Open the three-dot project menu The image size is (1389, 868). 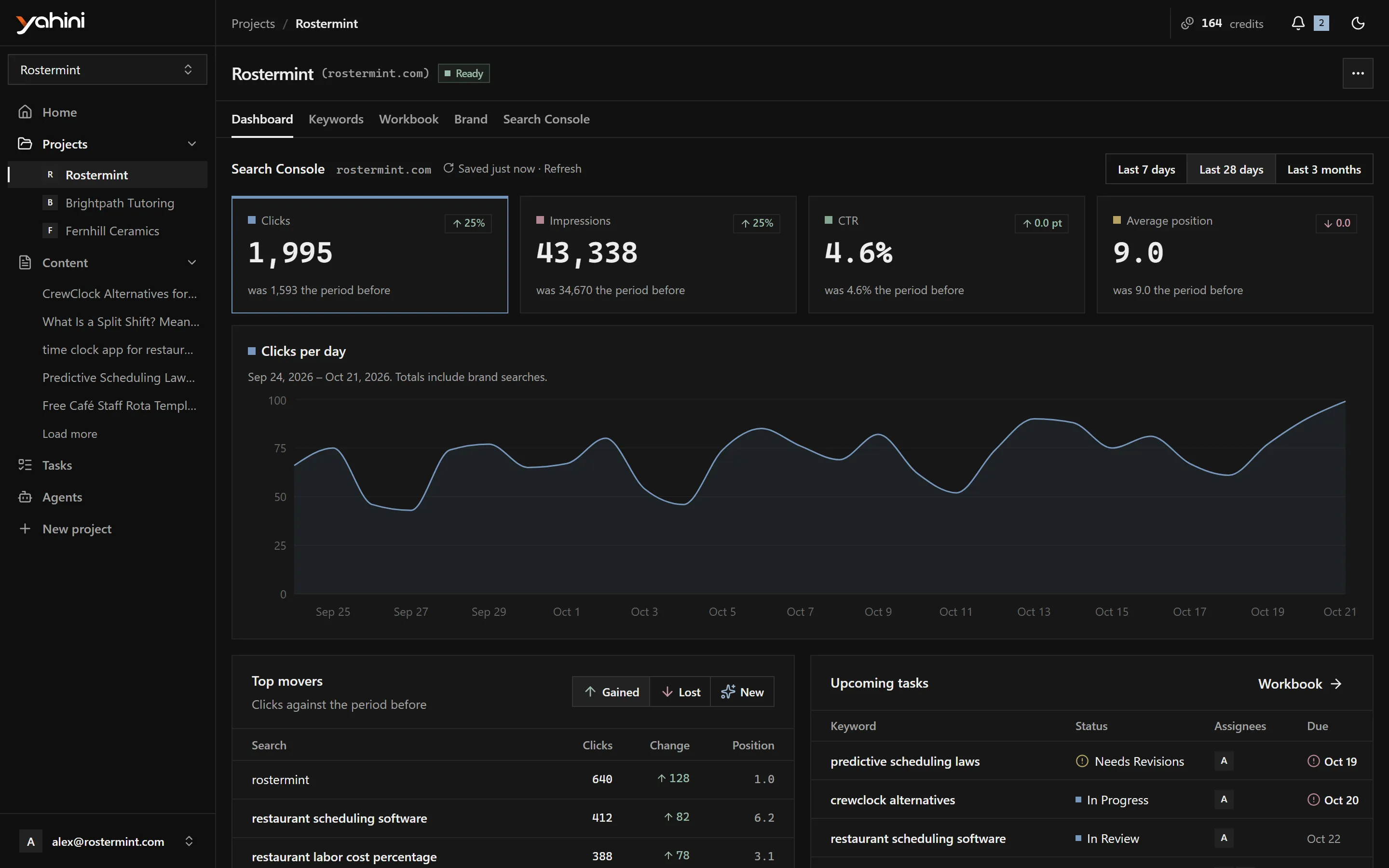pos(1358,73)
